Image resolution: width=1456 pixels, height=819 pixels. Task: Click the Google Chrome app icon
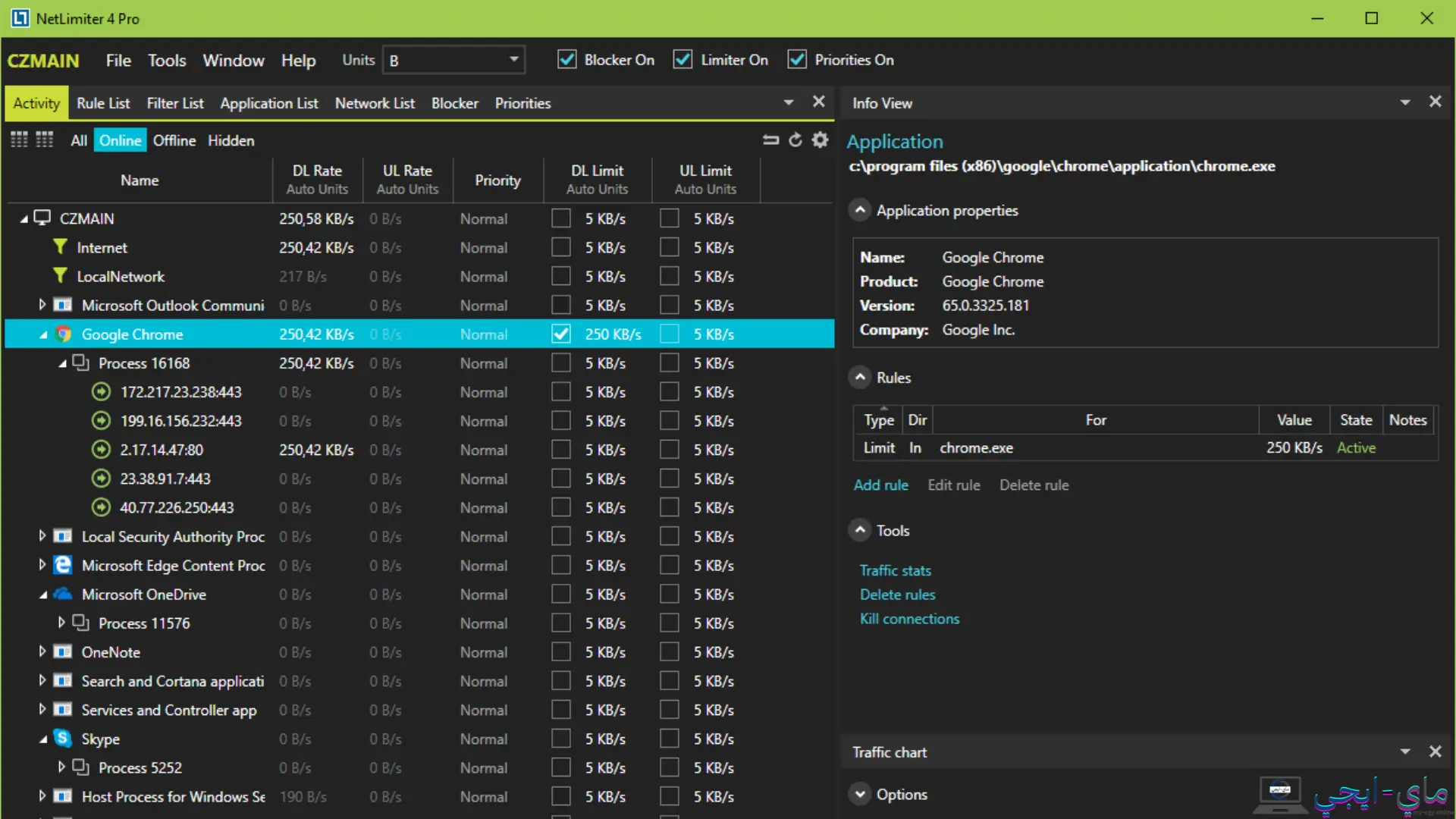[x=64, y=334]
